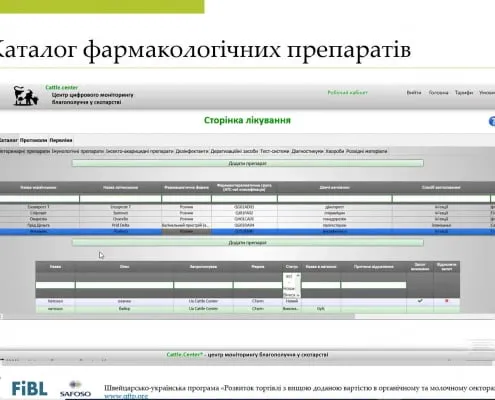The height and width of the screenshot is (400, 495).
Task: Click the red reject X icon in the bottom table
Action: pyautogui.click(x=447, y=301)
